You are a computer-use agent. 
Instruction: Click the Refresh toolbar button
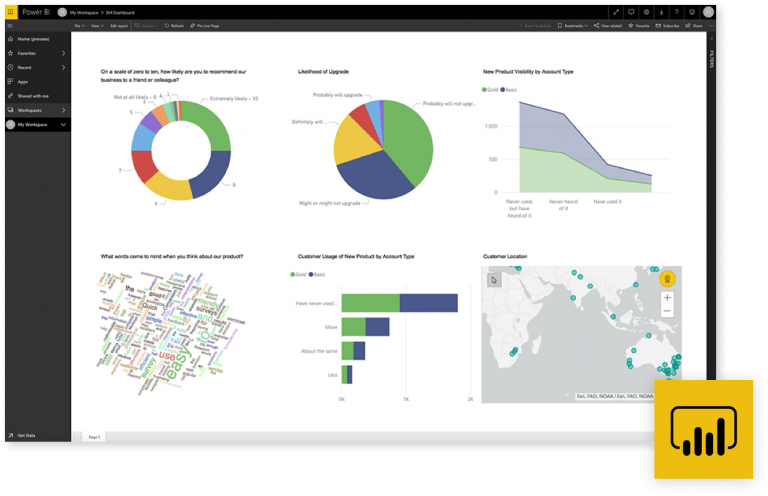click(174, 26)
